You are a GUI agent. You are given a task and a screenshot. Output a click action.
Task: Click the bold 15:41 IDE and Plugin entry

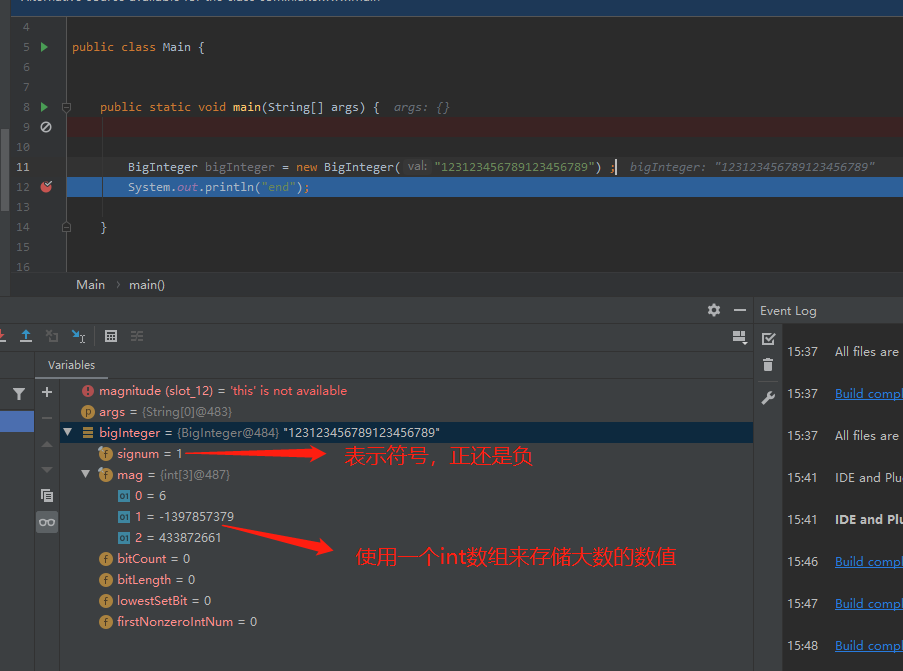click(x=868, y=520)
